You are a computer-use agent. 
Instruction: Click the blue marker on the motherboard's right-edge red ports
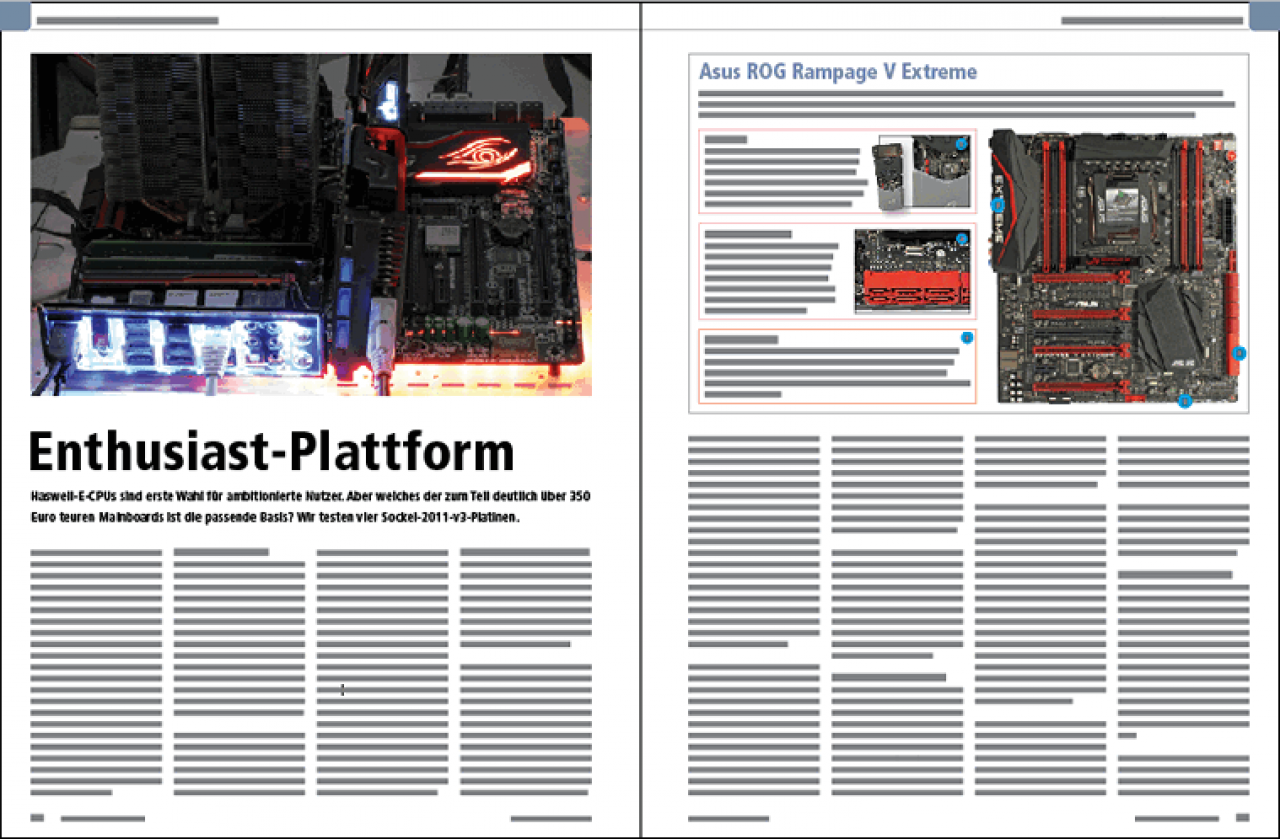coord(1240,353)
